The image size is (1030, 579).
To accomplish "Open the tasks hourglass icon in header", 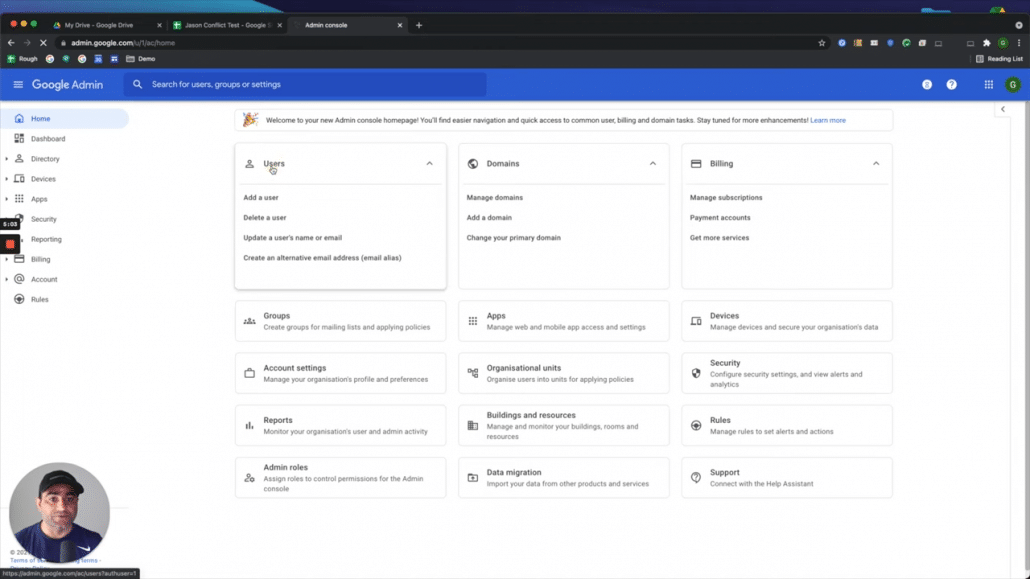I will [x=927, y=84].
